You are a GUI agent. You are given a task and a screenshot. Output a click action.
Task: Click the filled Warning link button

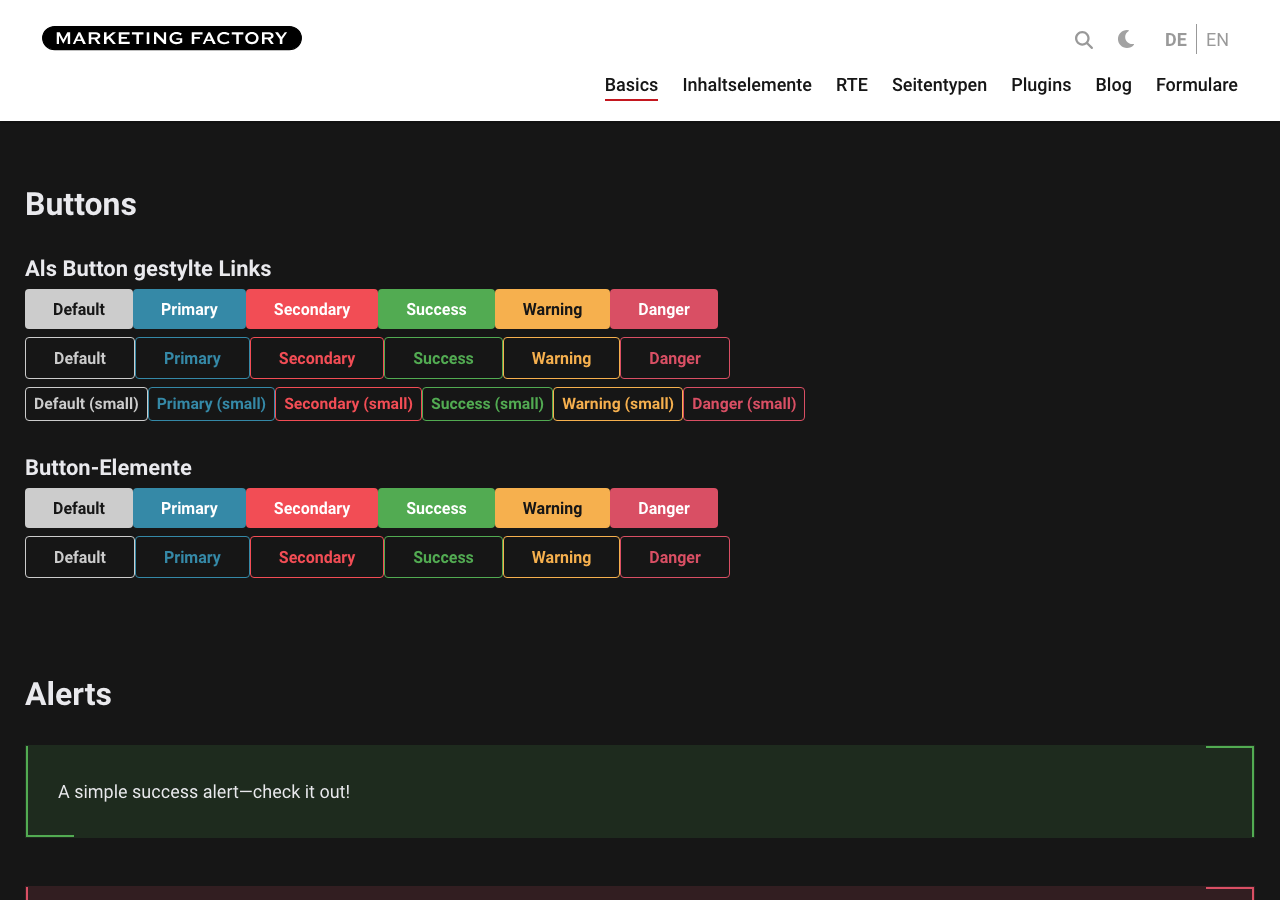552,309
